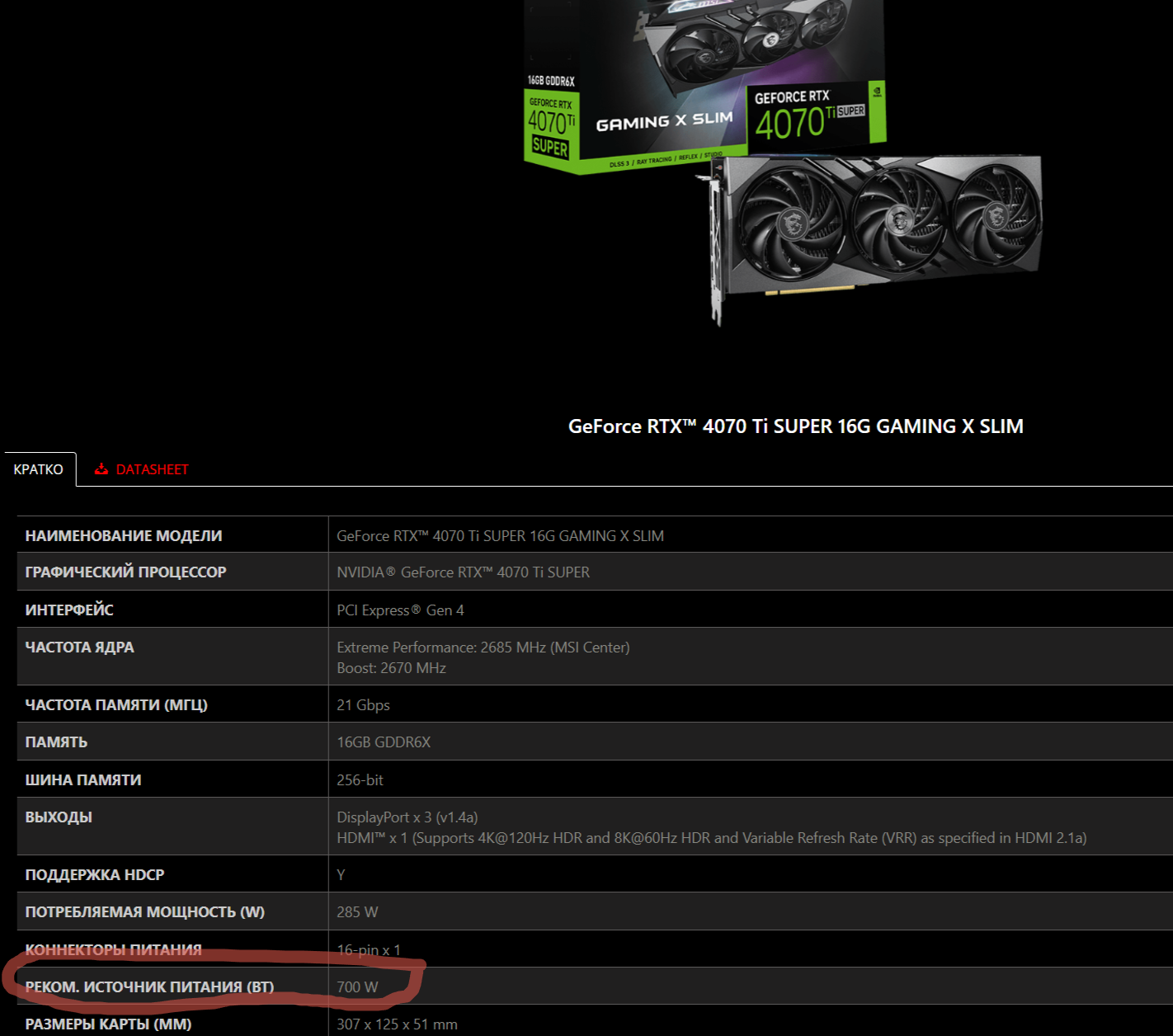Select the 16-pin x 1 value
The height and width of the screenshot is (1036, 1173).
pyautogui.click(x=369, y=950)
